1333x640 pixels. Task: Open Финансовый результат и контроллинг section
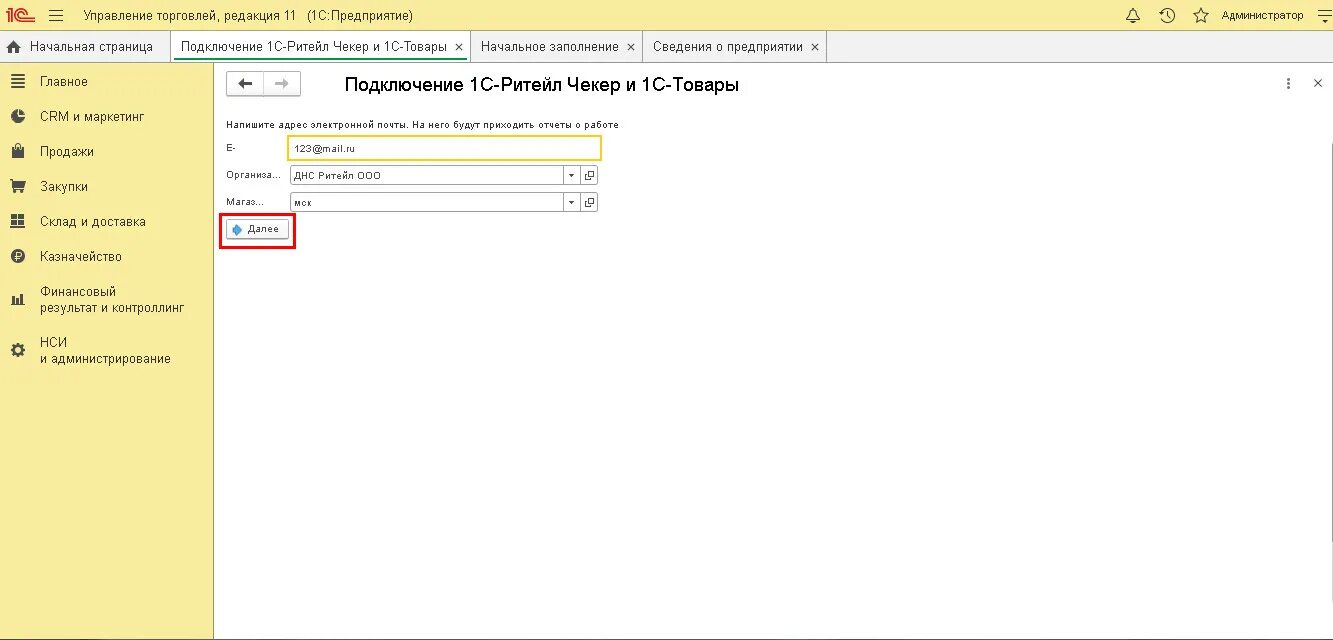[x=112, y=300]
